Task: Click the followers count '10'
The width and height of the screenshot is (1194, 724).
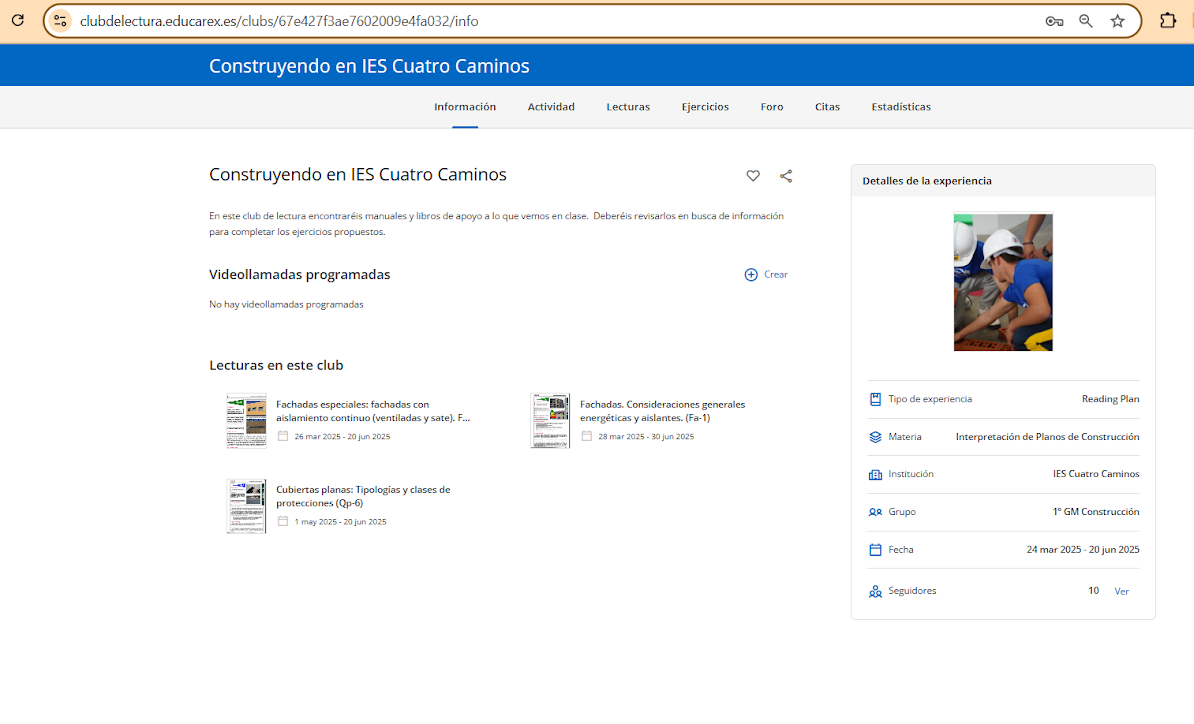Action: pos(1093,591)
